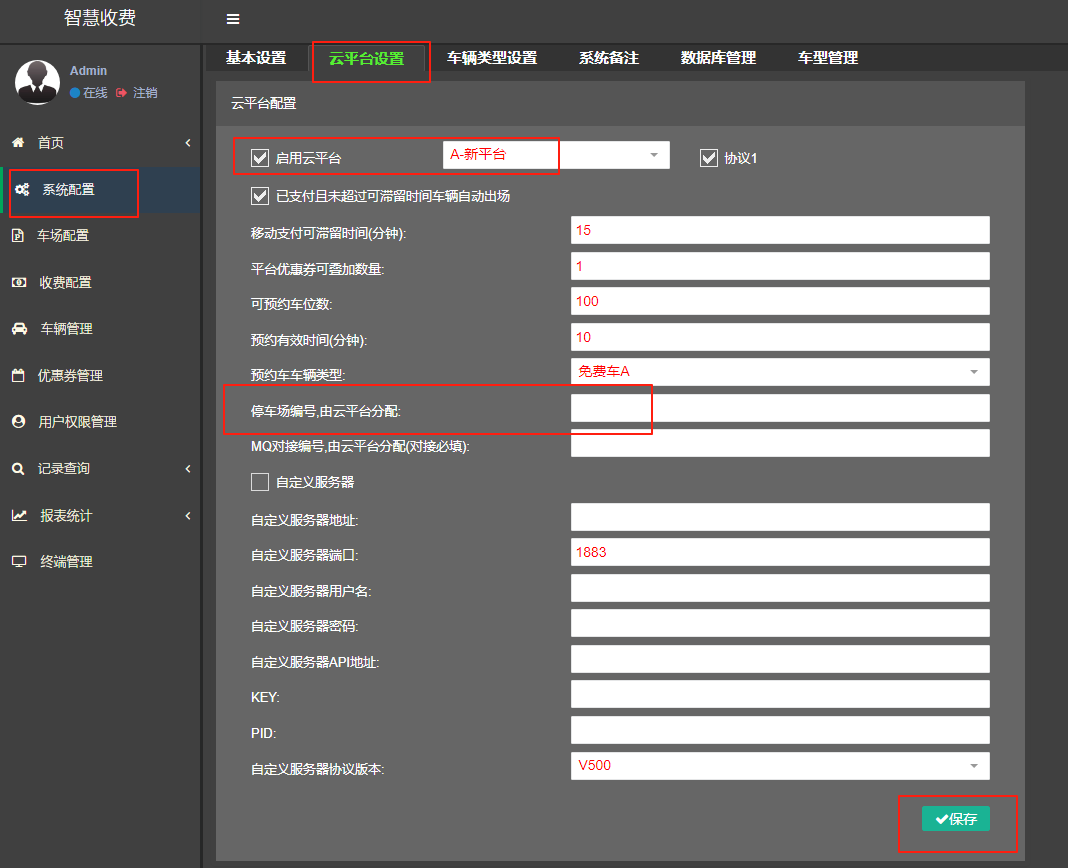Toggle the 协议1 checkbox
The height and width of the screenshot is (868, 1068).
click(708, 158)
